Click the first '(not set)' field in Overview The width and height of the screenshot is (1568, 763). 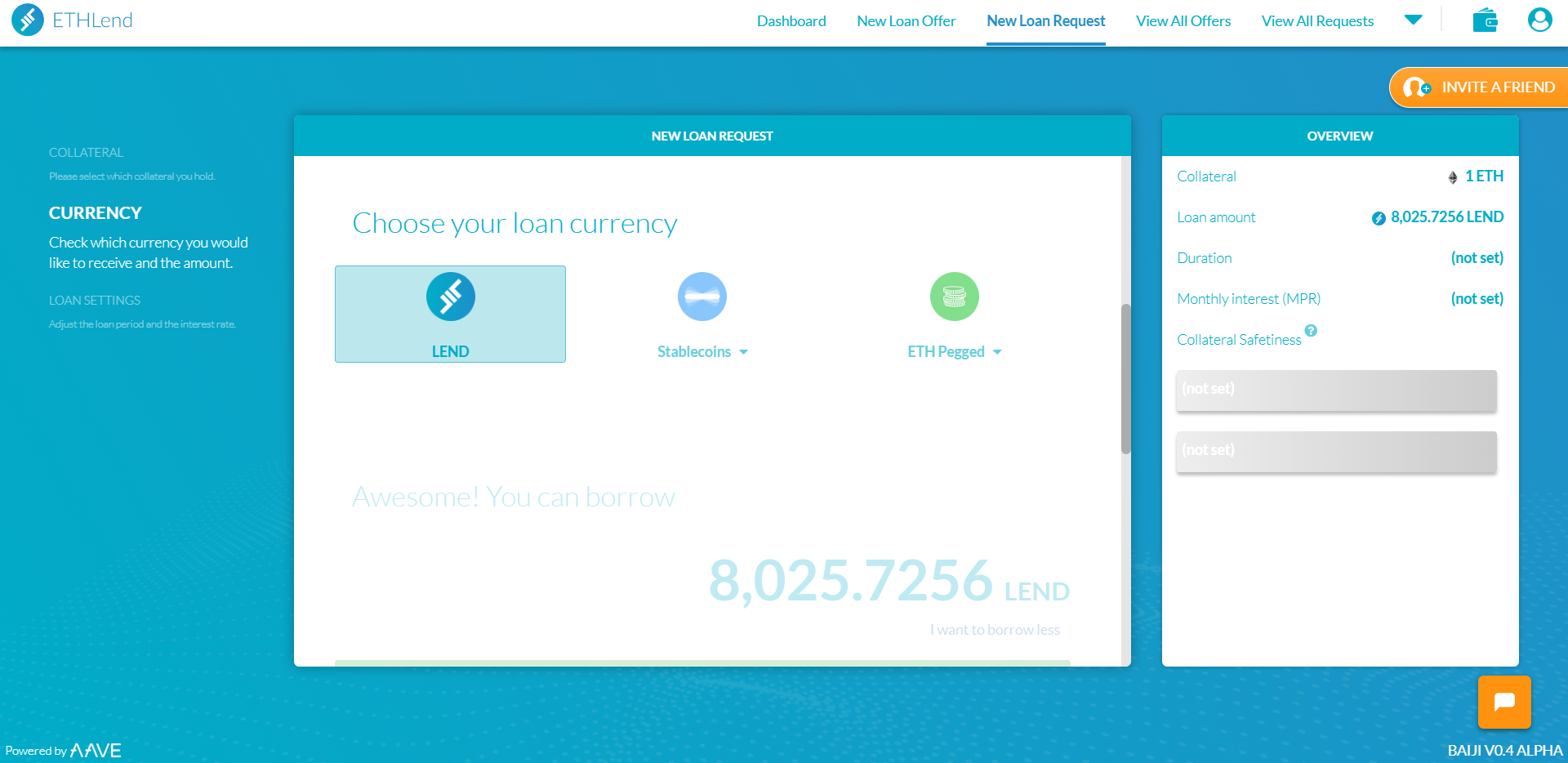point(1335,390)
